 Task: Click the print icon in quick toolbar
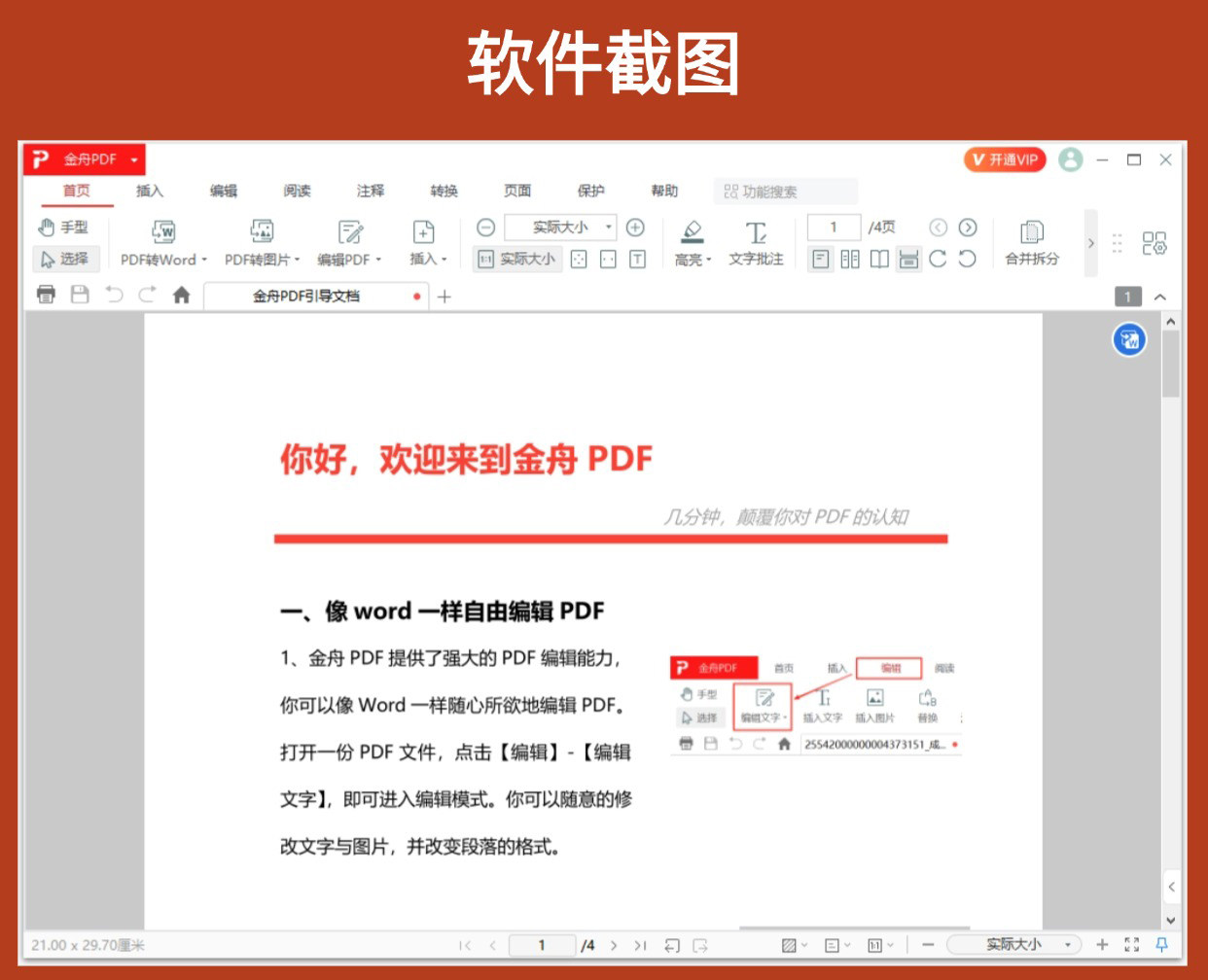pyautogui.click(x=46, y=295)
